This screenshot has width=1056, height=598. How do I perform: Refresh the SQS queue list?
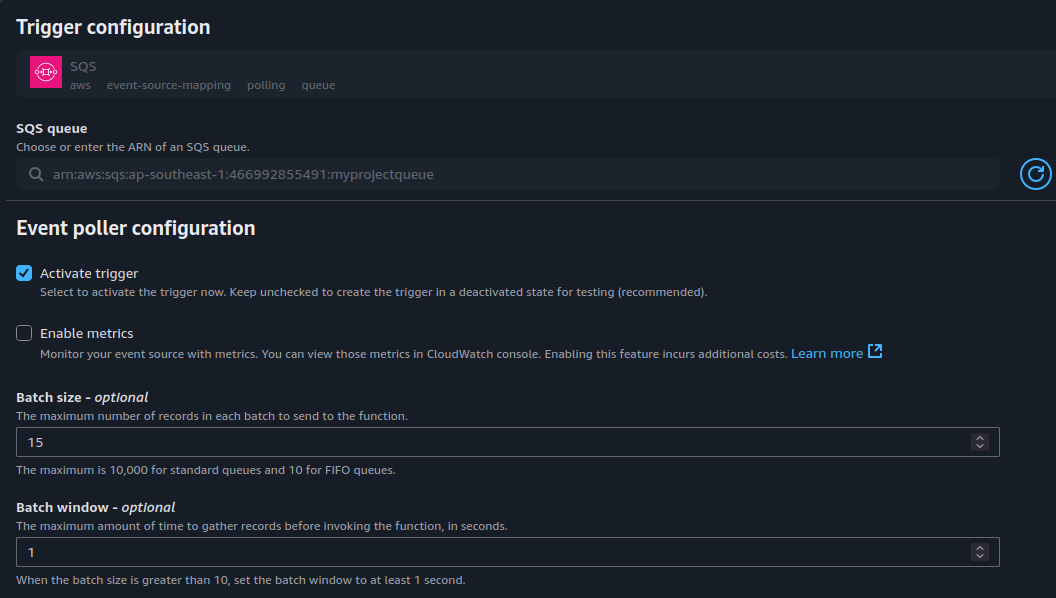[1035, 174]
